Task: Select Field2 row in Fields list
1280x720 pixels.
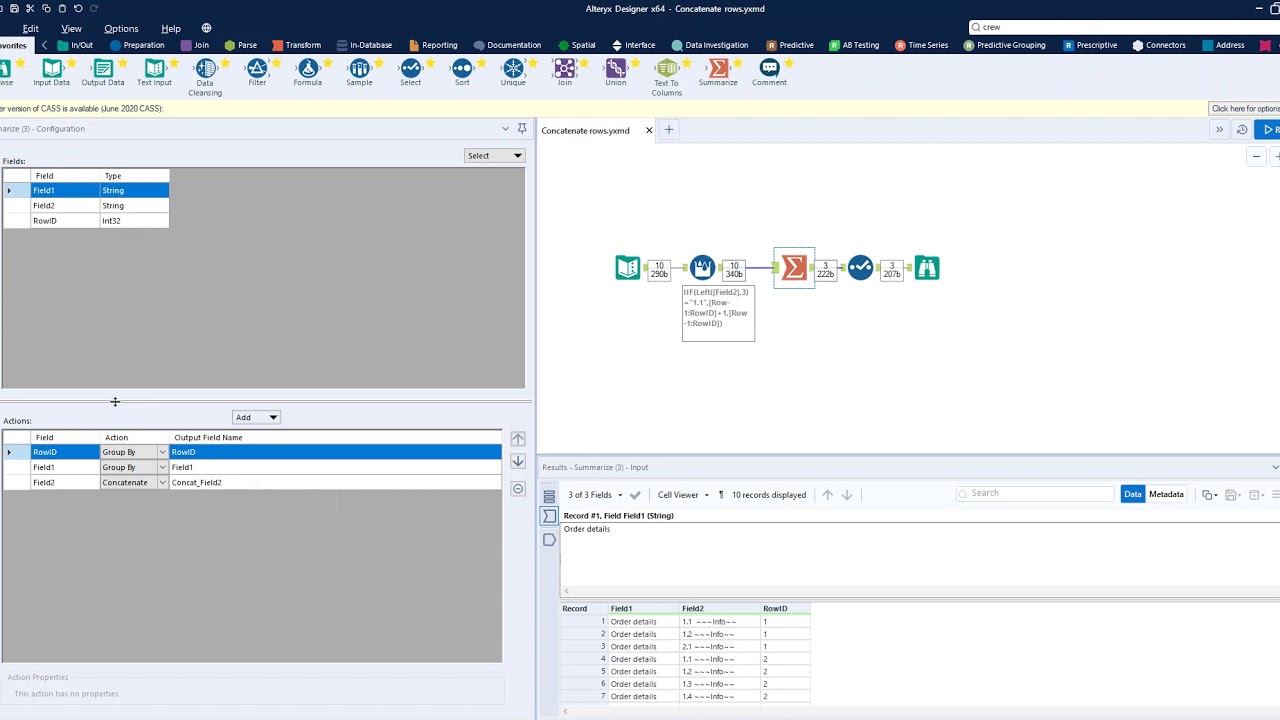Action: point(86,205)
